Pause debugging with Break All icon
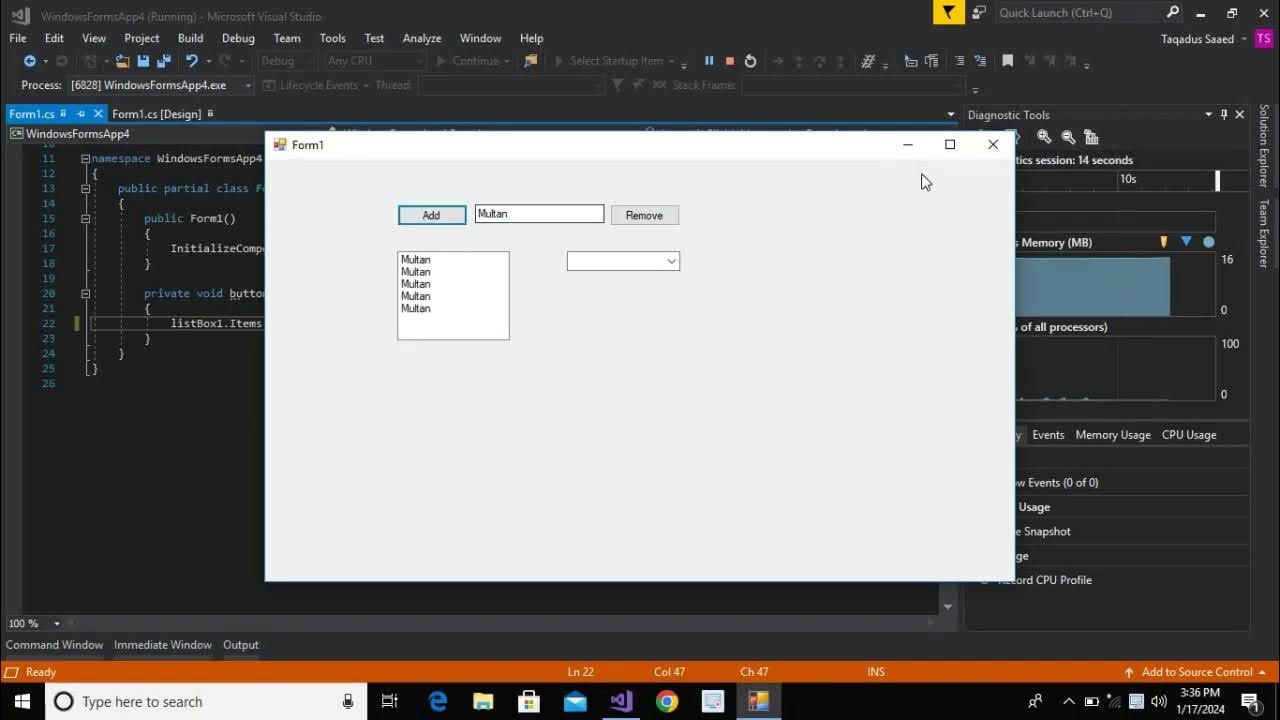 709,61
